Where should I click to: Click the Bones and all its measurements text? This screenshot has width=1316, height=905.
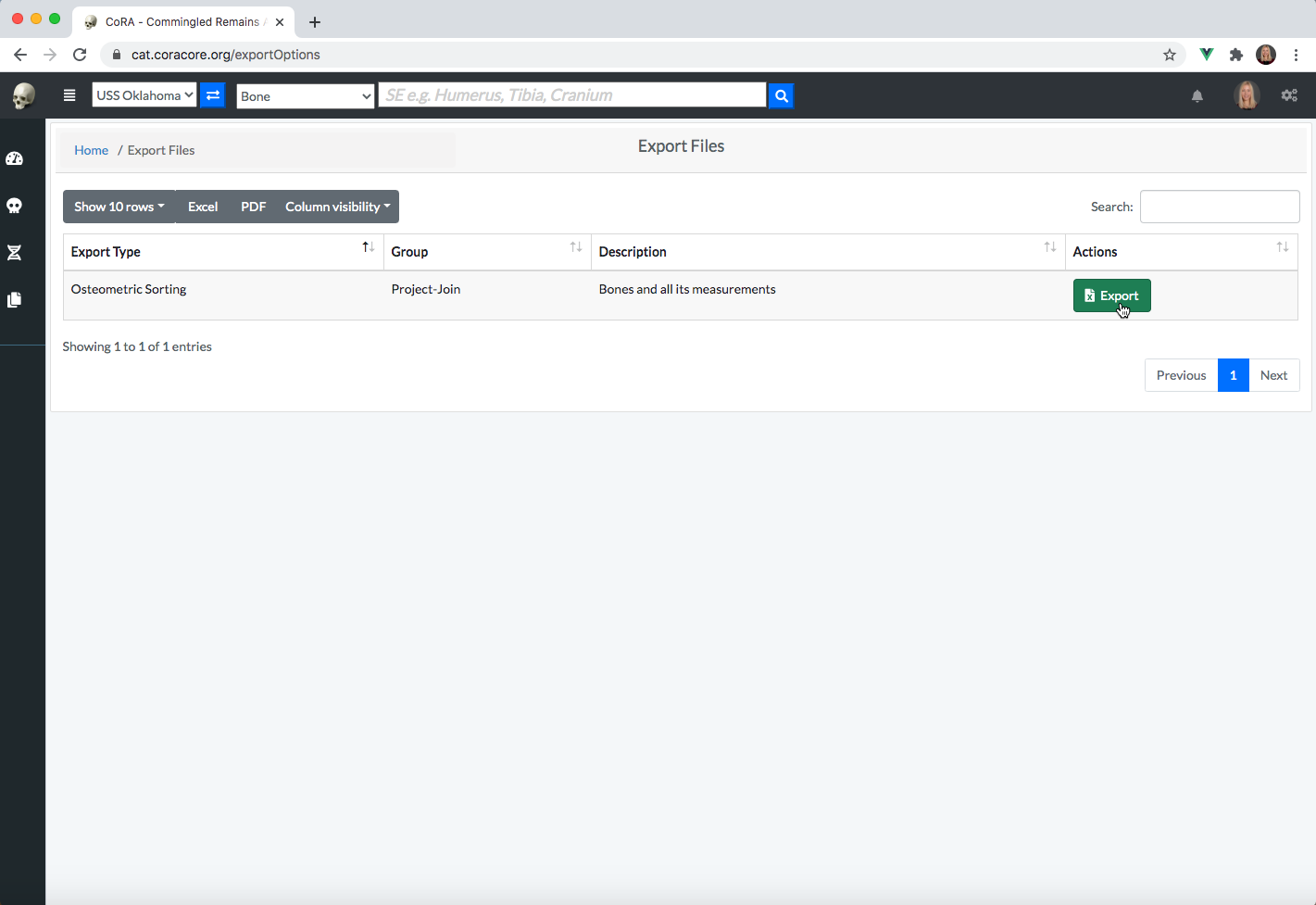(687, 289)
